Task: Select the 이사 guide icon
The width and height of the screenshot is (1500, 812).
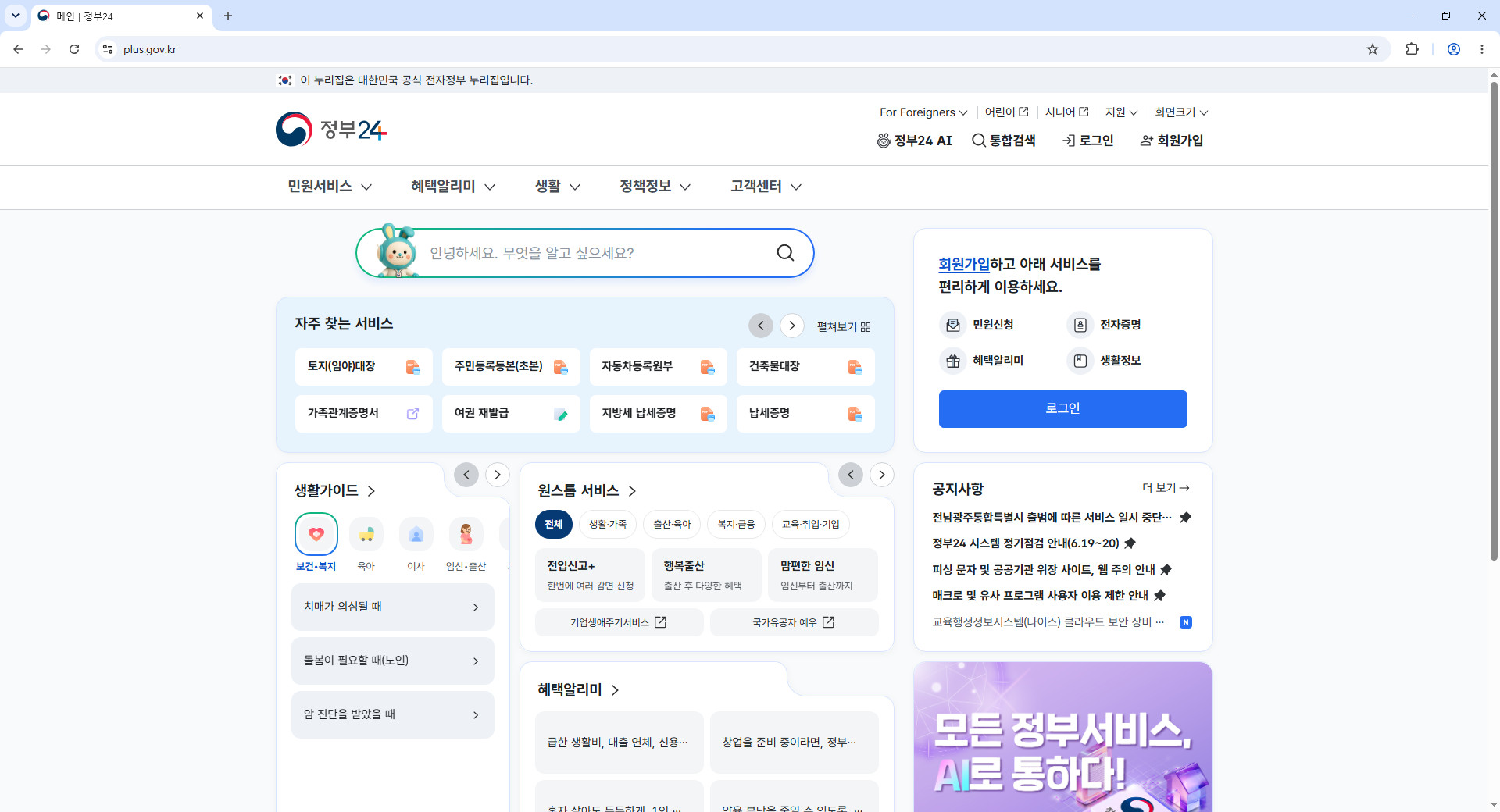Action: click(416, 534)
